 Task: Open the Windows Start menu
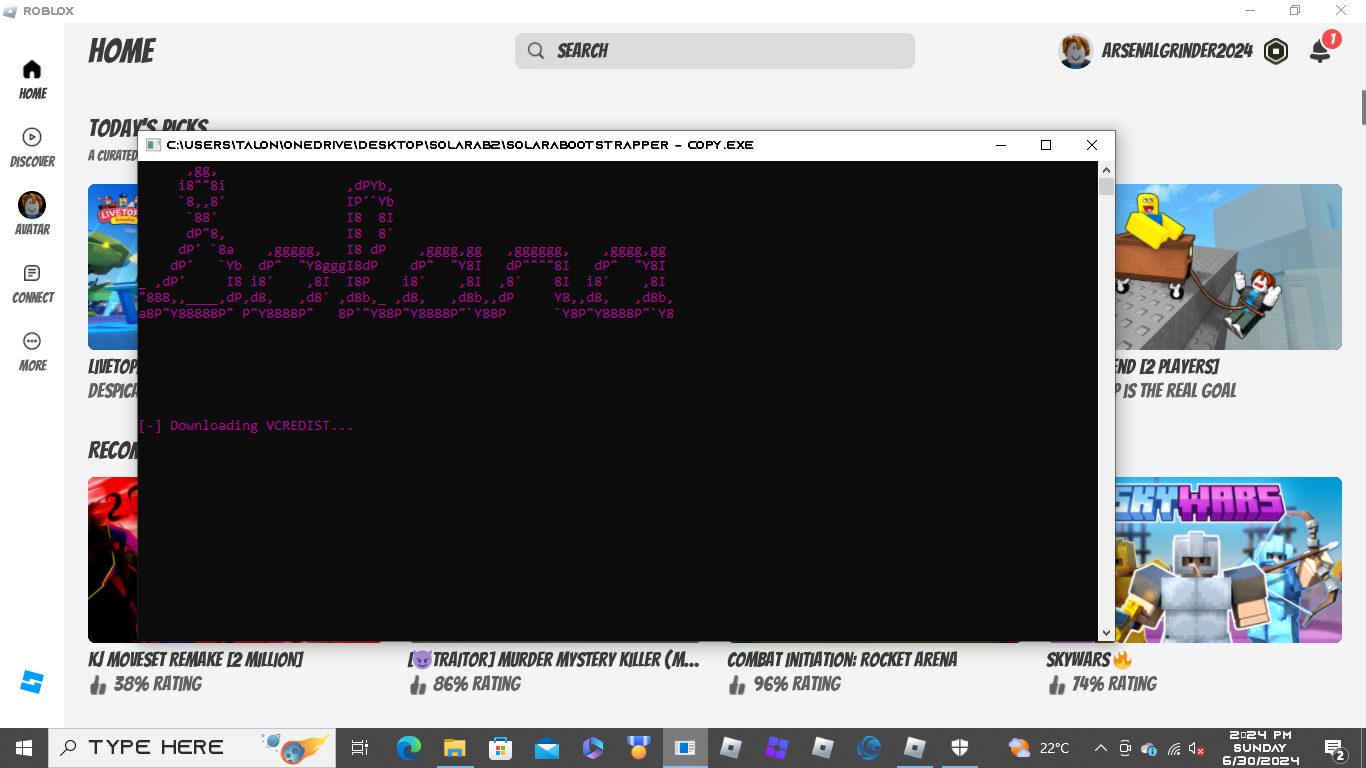click(x=23, y=747)
